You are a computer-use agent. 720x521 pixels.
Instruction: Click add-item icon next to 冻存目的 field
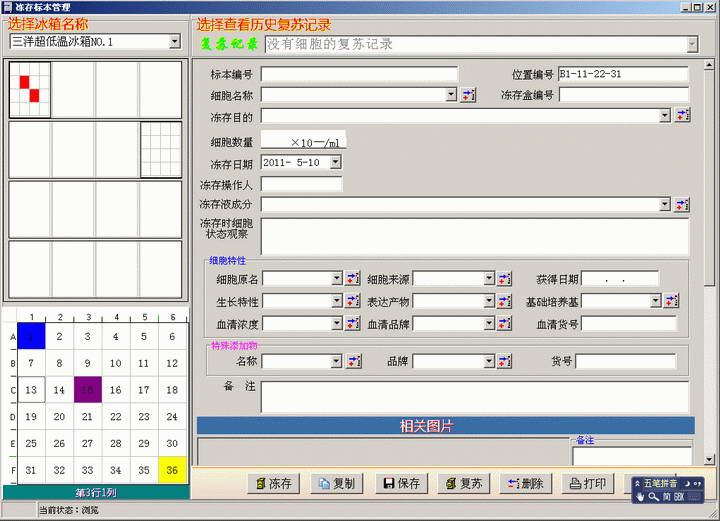click(x=682, y=115)
